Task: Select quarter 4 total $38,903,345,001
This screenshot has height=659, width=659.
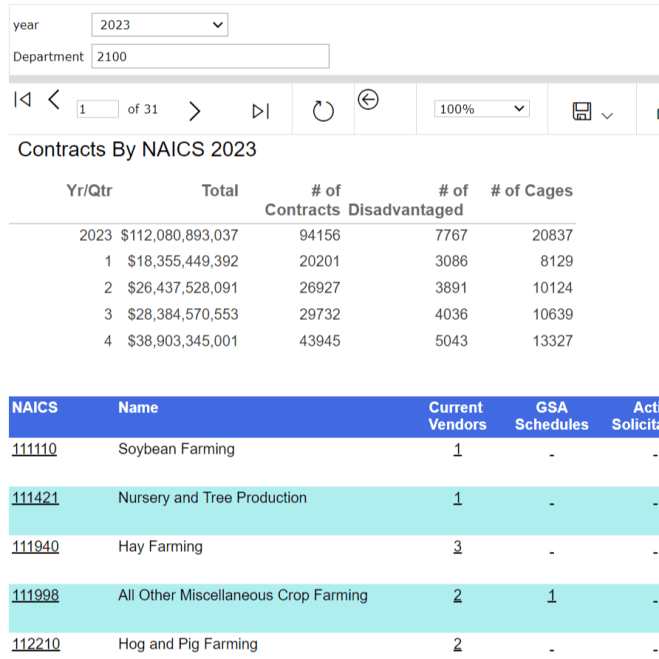Action: coord(183,341)
